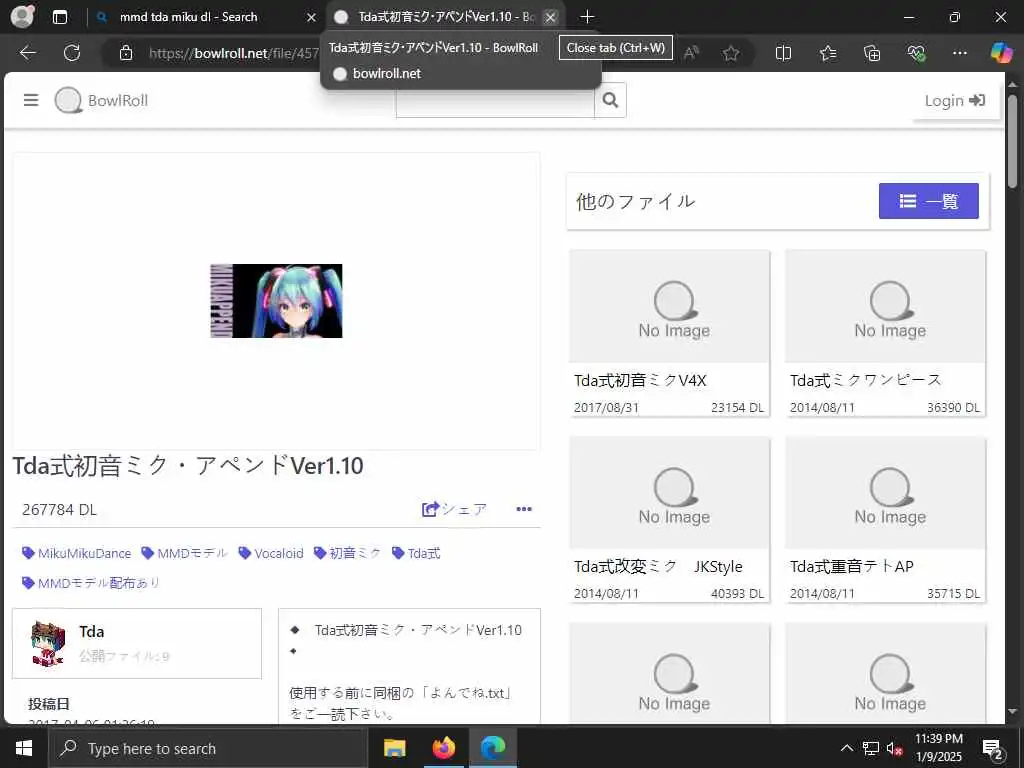Click the muted volume tray icon
Screen dimensions: 1024x768
coord(894,748)
